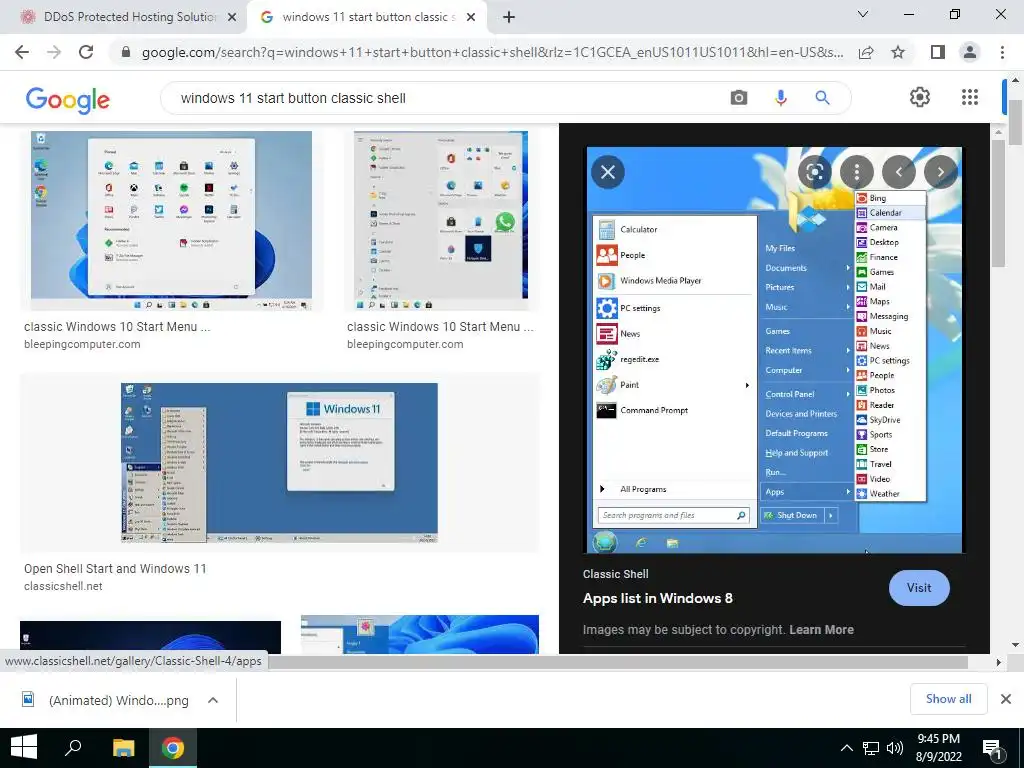Select Chrome in the taskbar
The height and width of the screenshot is (768, 1024).
tap(173, 748)
